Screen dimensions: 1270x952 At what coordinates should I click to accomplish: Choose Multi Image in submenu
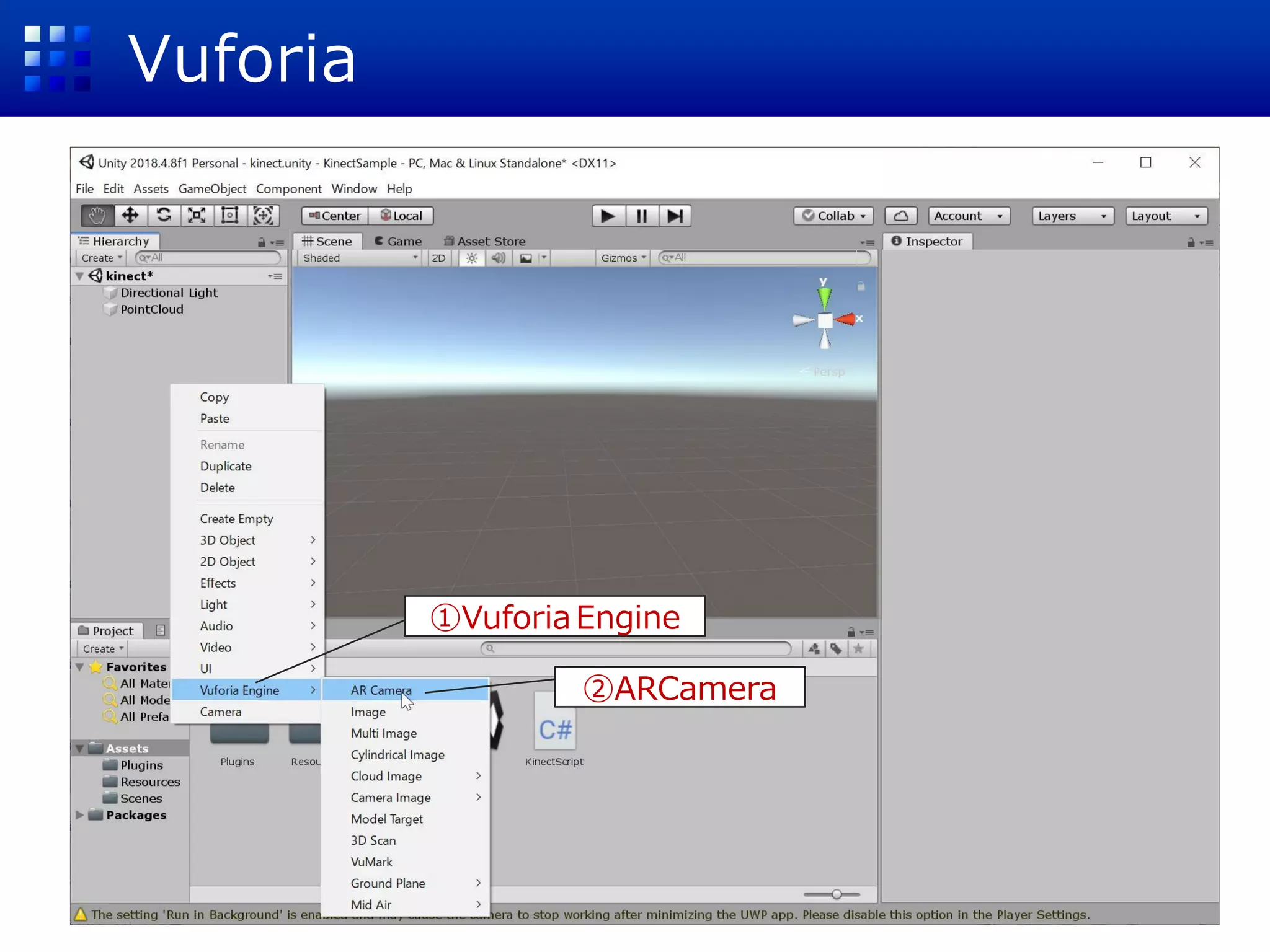(406, 733)
